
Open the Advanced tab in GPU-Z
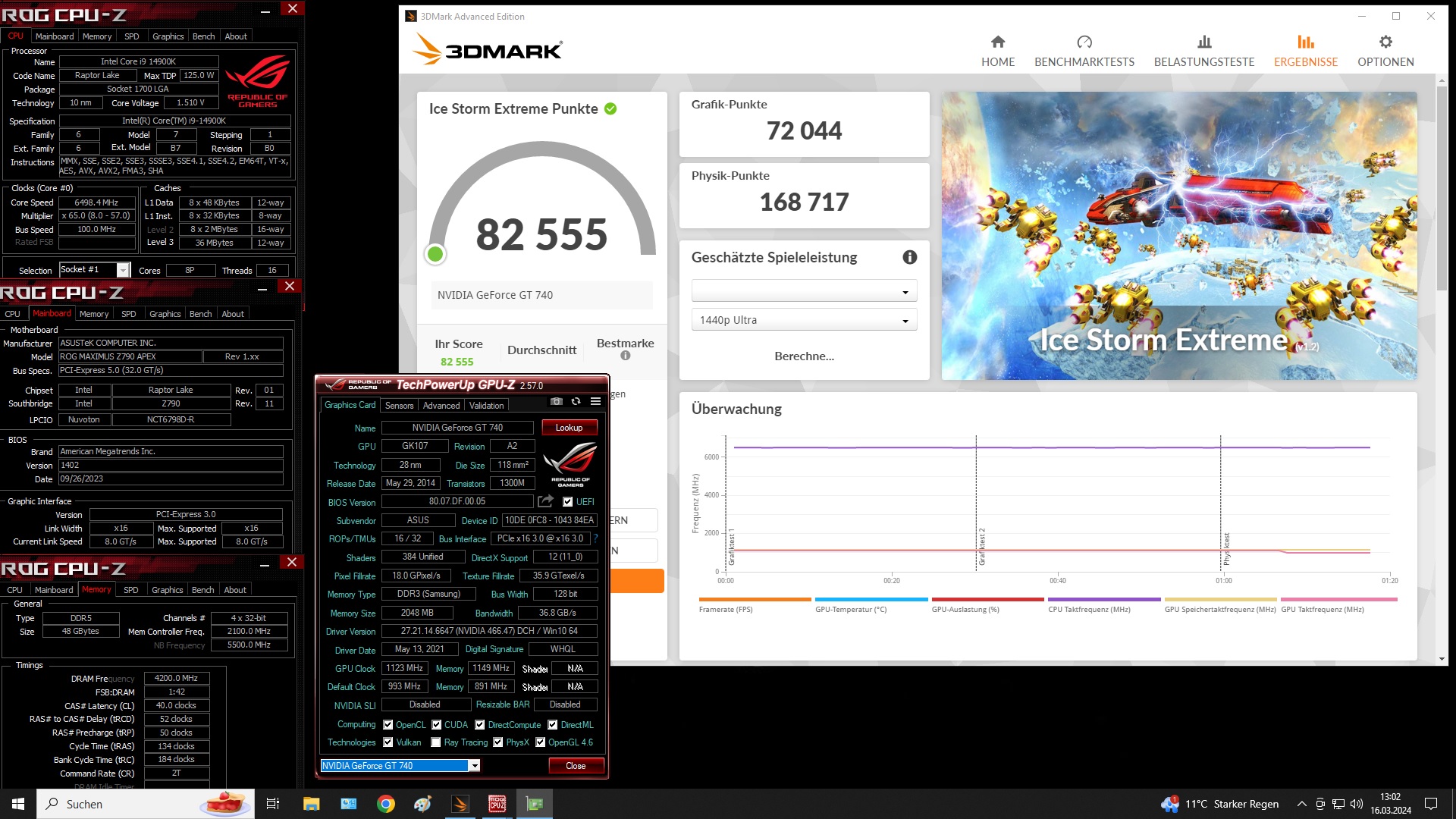click(x=441, y=406)
